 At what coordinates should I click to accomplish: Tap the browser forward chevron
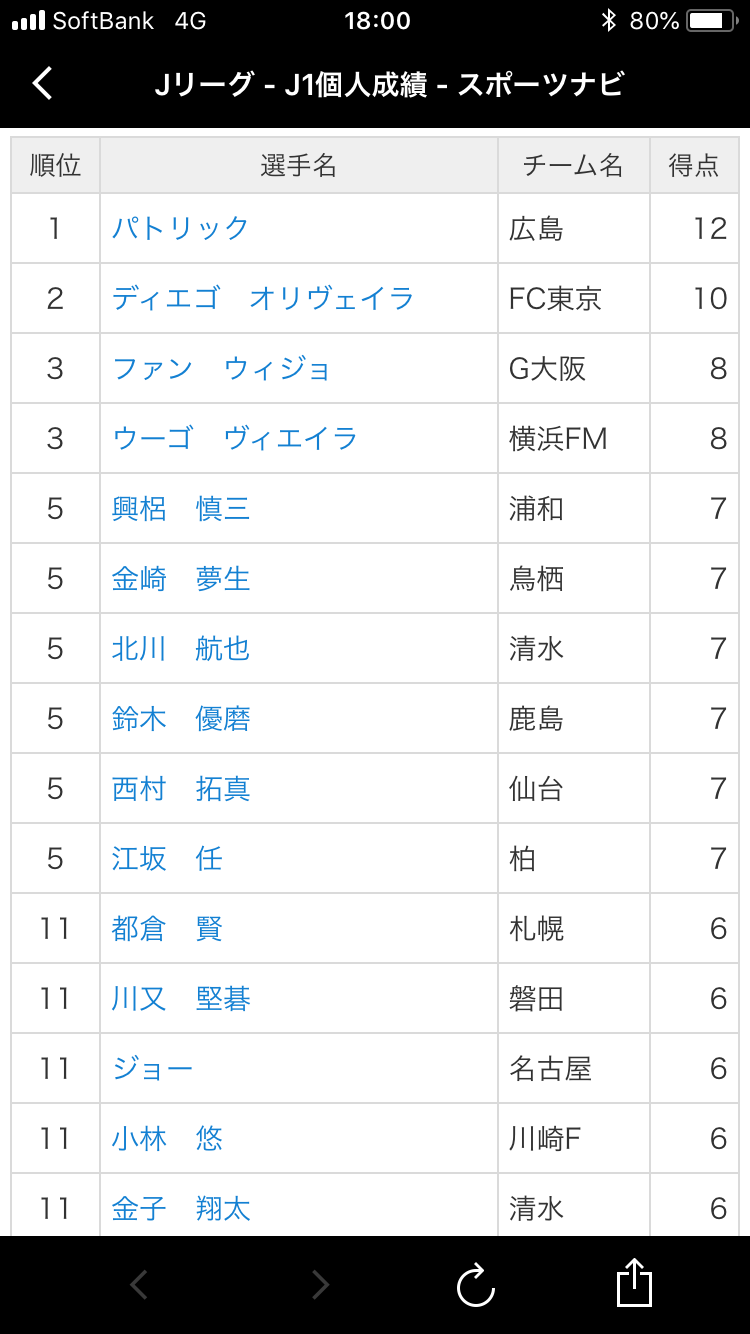click(x=320, y=1285)
